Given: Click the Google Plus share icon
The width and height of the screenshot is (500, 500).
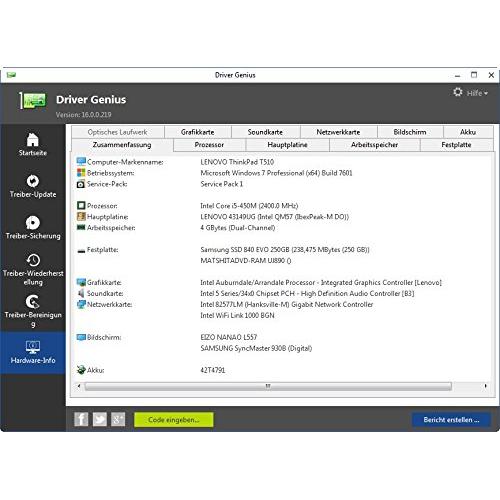Looking at the screenshot, I should (x=118, y=419).
